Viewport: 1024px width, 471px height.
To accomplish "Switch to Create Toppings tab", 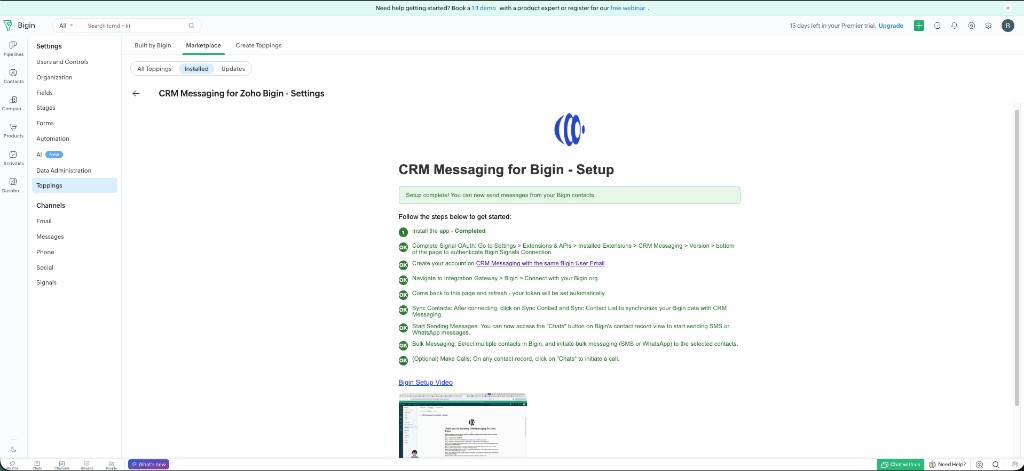I will [259, 45].
